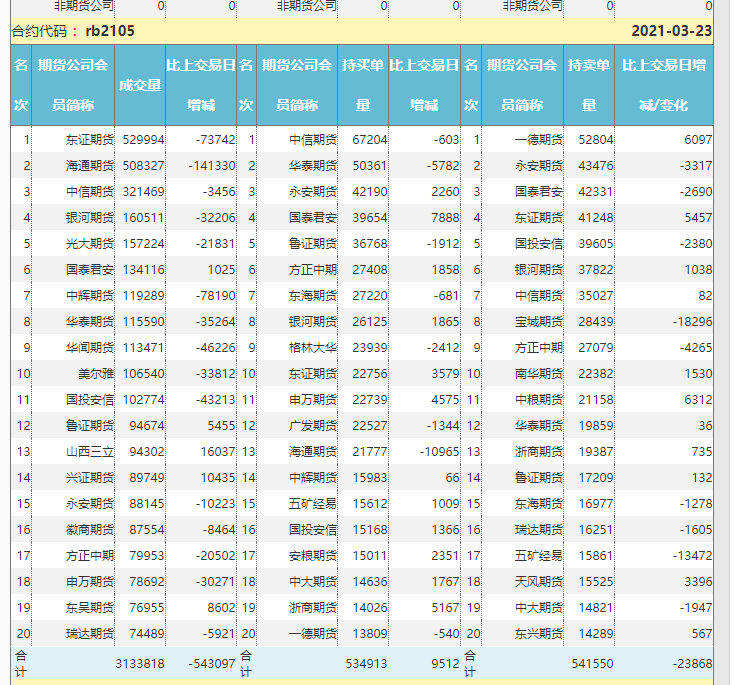Image resolution: width=732 pixels, height=685 pixels.
Task: Select the 徽商期货 member cell
Action: click(x=90, y=530)
